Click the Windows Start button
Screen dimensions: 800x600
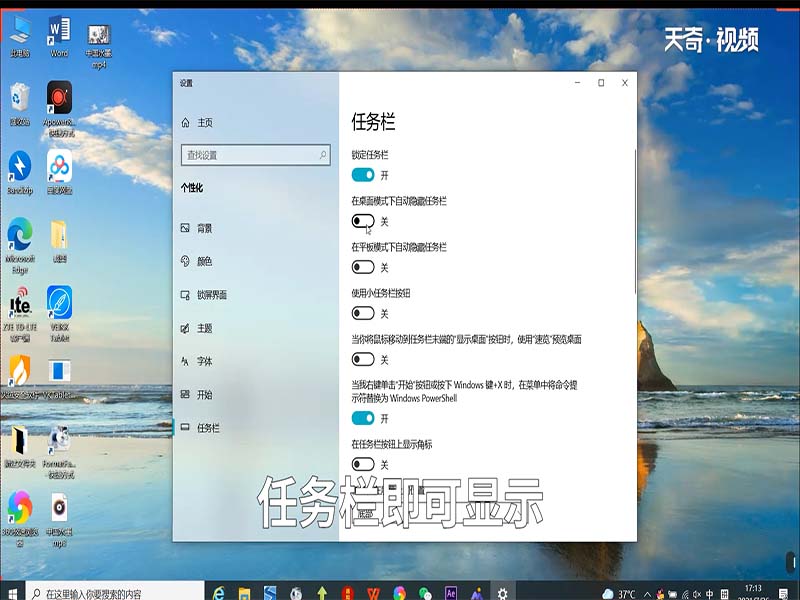coord(11,589)
